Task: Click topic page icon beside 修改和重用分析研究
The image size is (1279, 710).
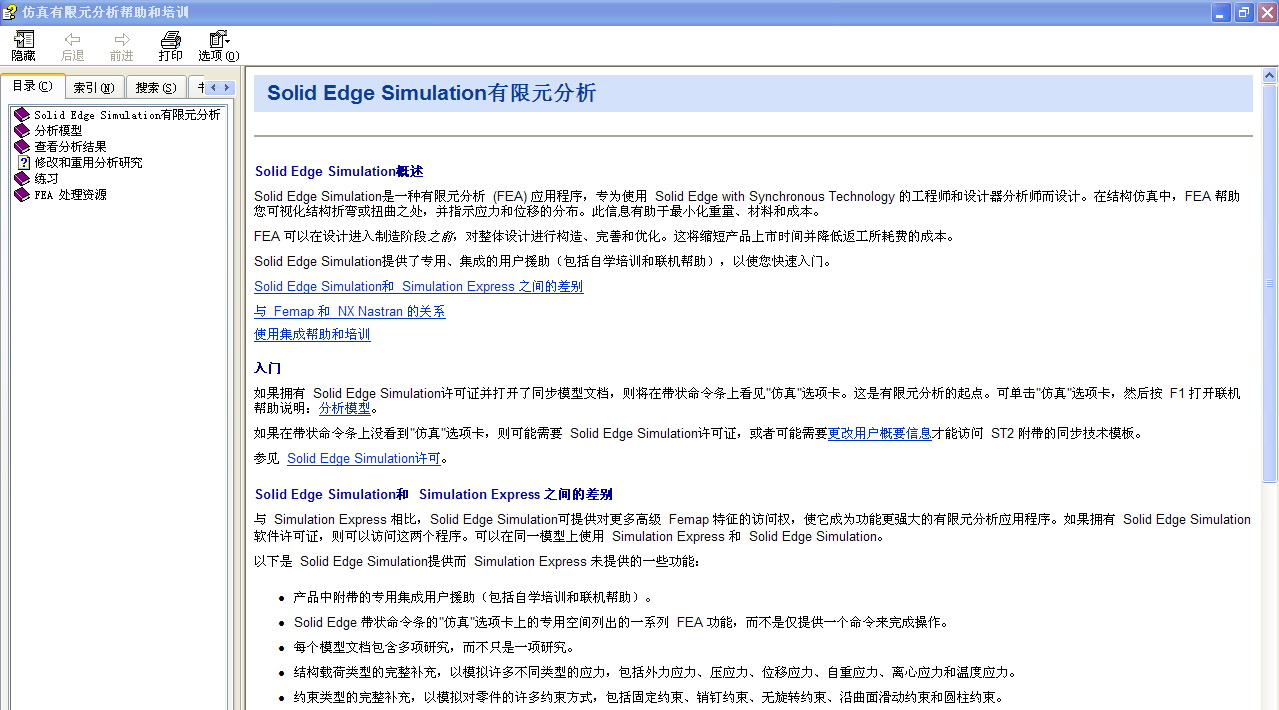Action: [x=24, y=163]
